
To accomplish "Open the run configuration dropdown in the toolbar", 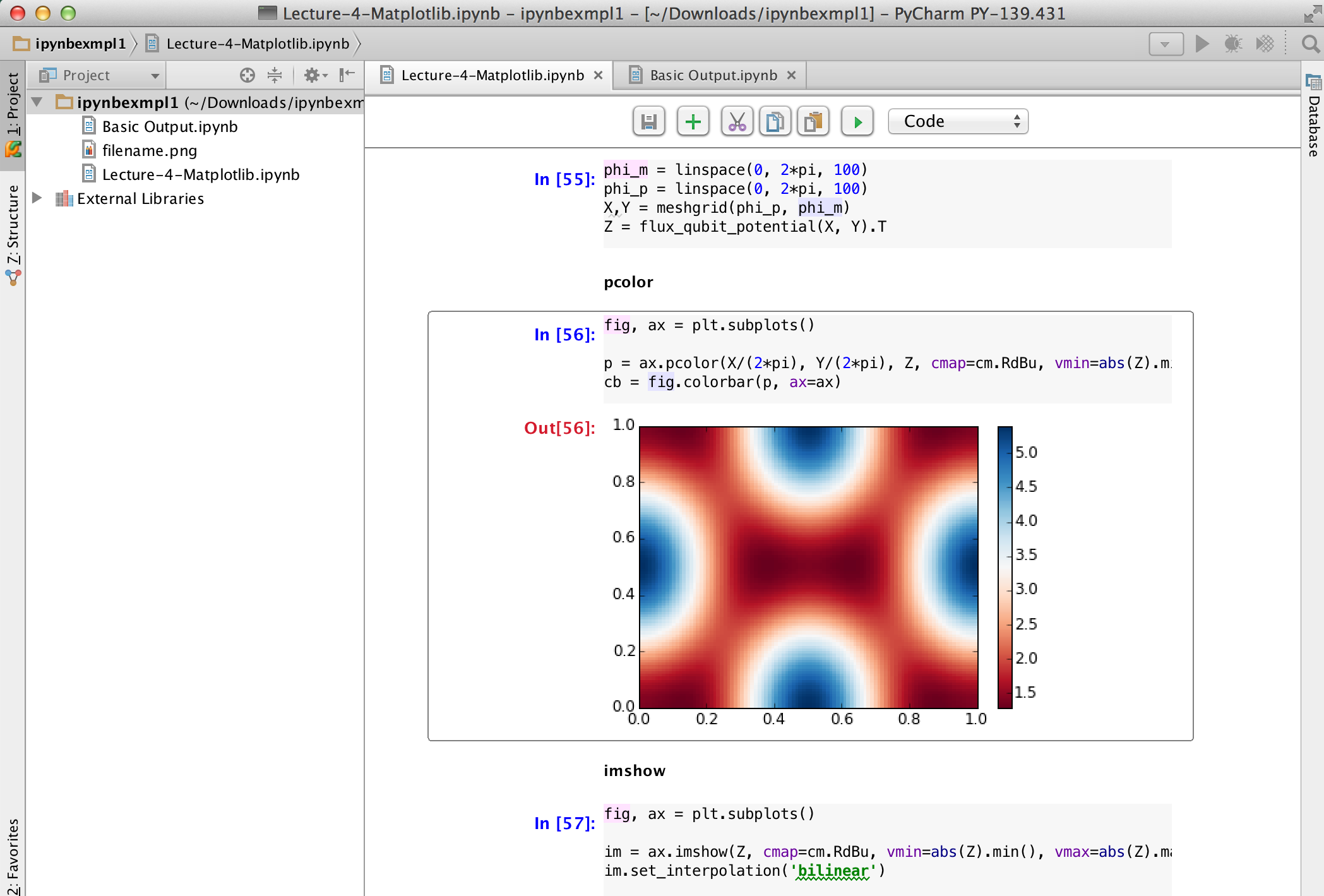I will click(1166, 44).
